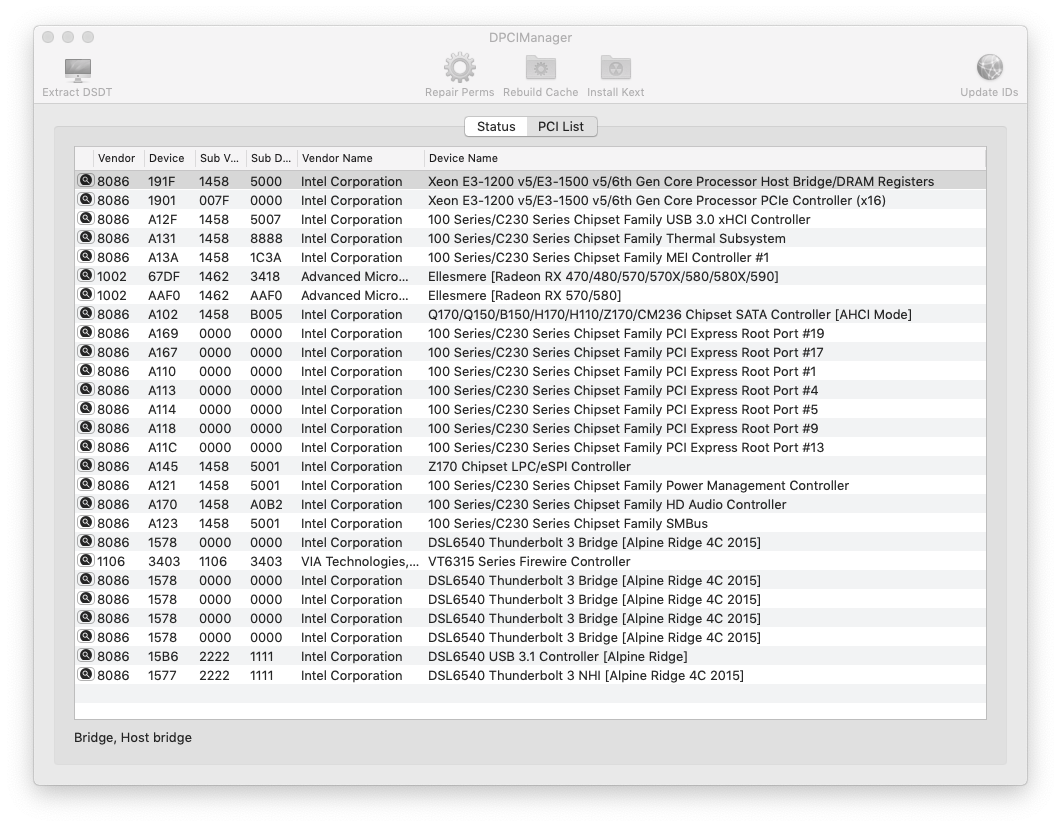
Task: Switch to the Status tab
Action: 496,127
